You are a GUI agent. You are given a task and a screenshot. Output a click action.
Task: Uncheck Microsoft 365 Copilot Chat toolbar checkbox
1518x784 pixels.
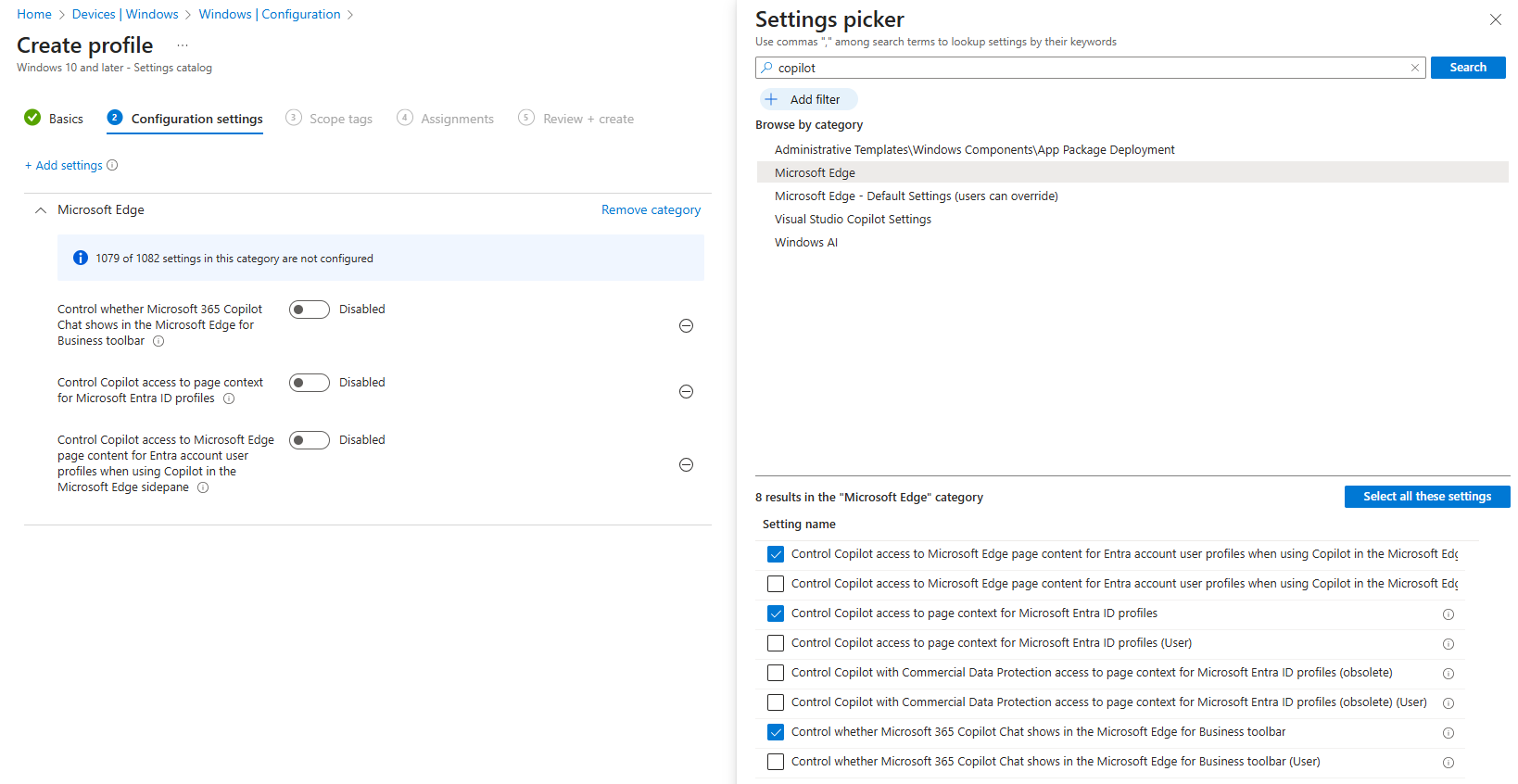click(776, 732)
